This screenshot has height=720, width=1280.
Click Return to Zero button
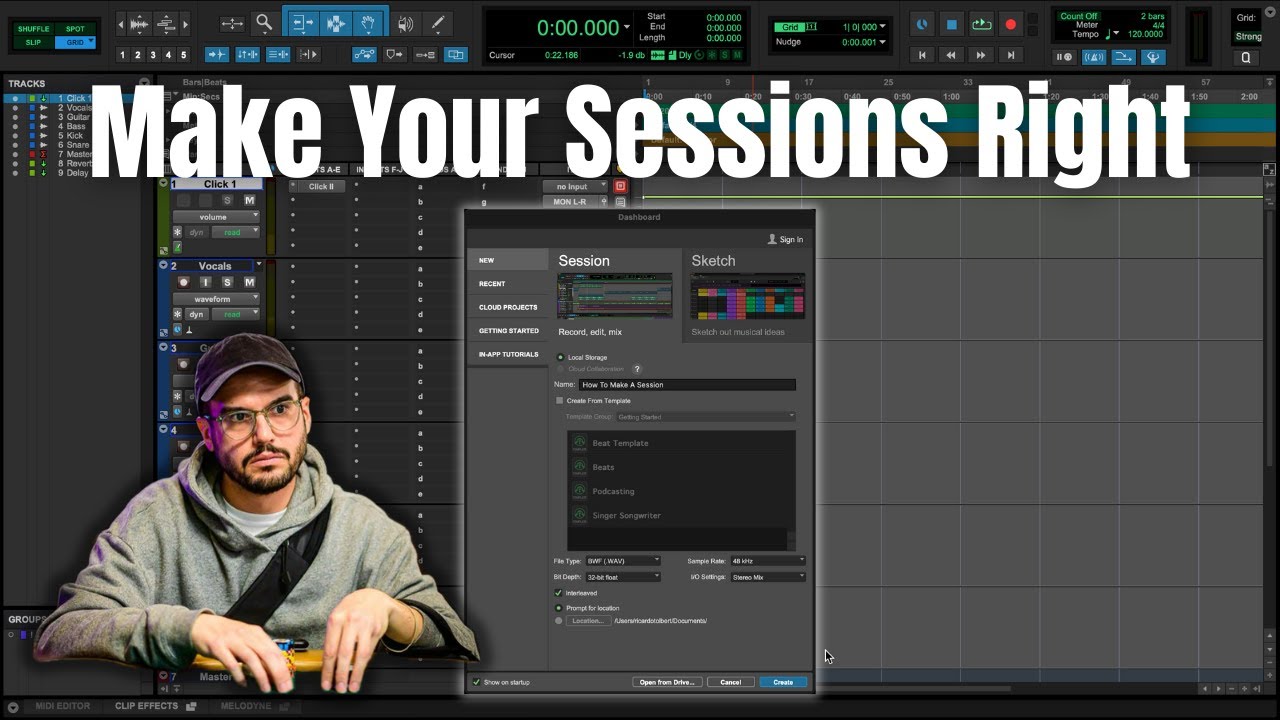(922, 55)
